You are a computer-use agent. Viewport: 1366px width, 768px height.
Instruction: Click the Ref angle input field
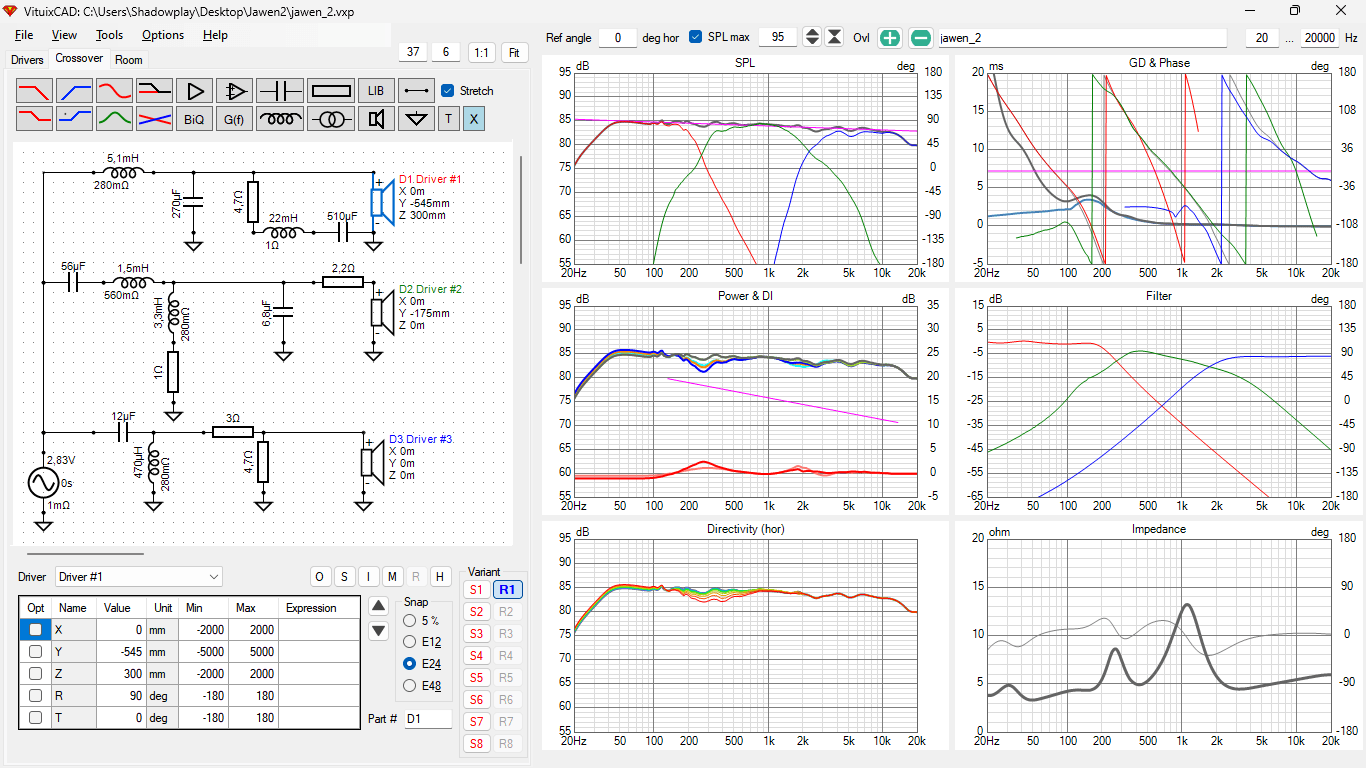coord(618,38)
